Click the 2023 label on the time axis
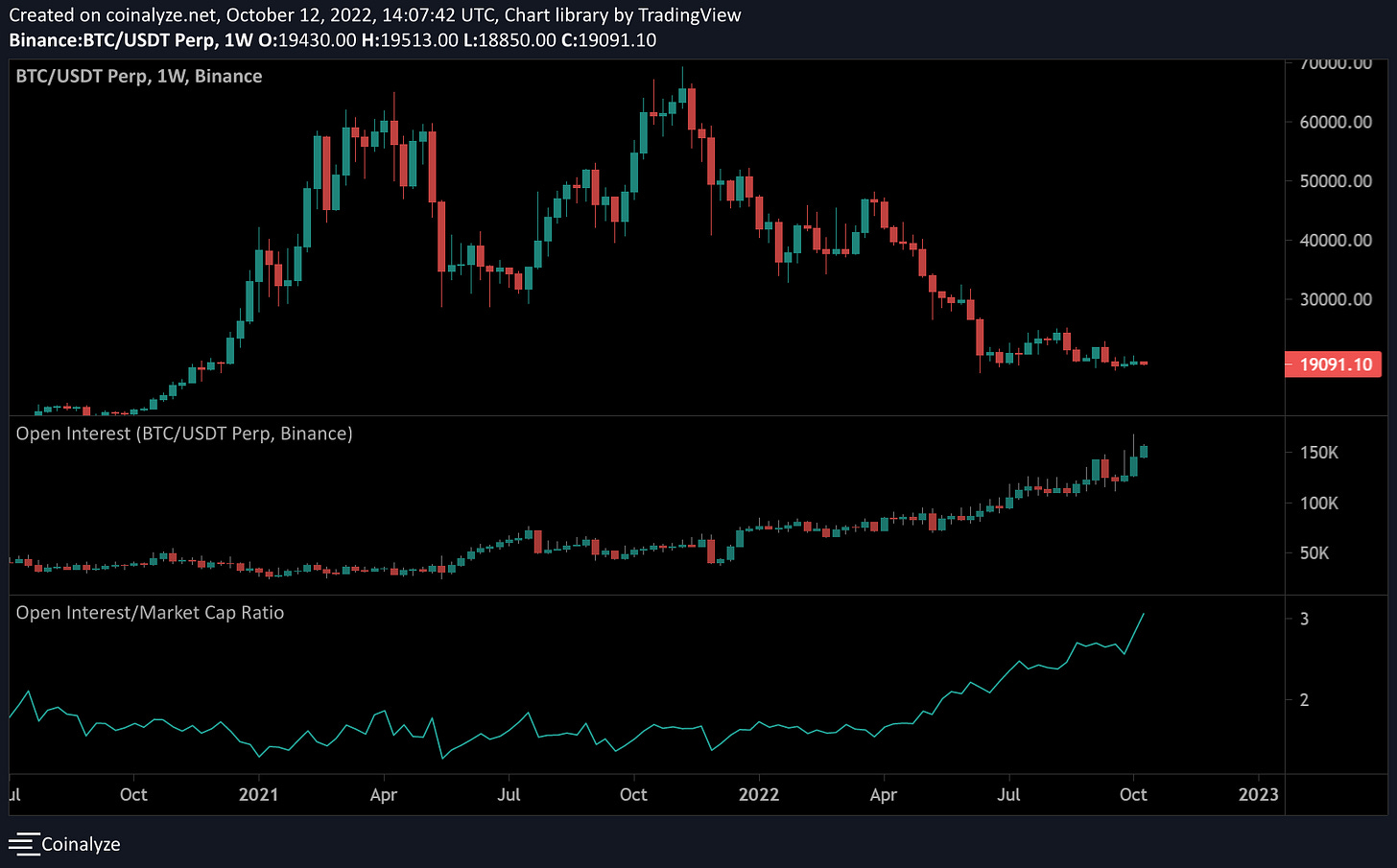 1258,794
